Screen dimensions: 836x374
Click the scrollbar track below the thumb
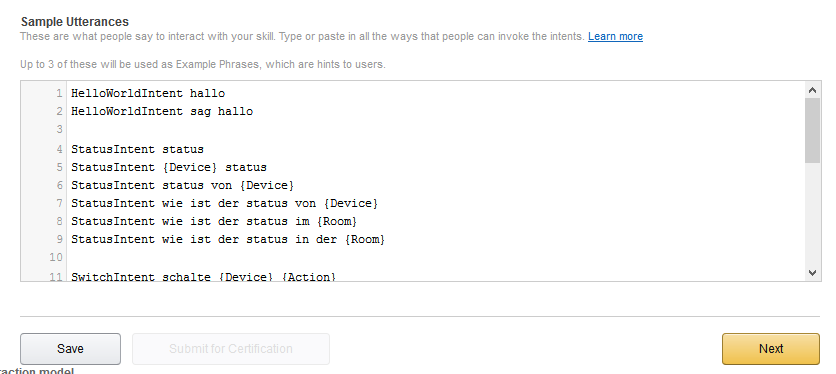tap(812, 213)
